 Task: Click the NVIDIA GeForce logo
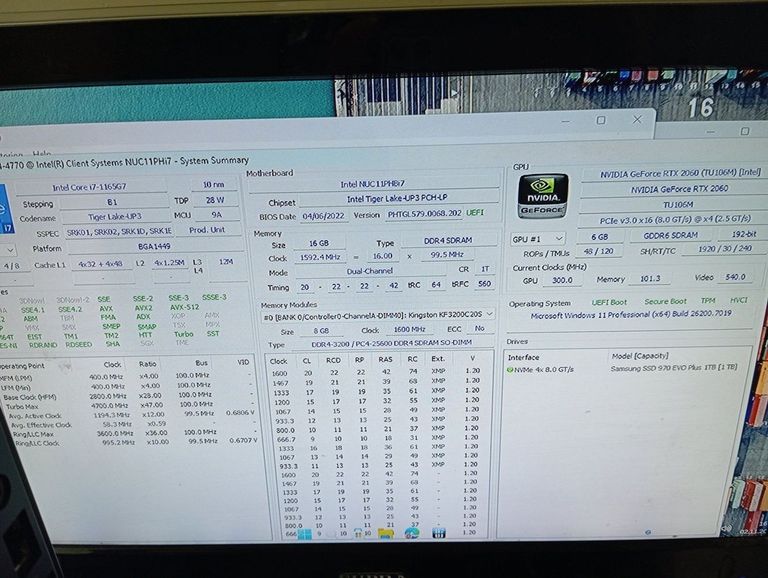point(543,196)
